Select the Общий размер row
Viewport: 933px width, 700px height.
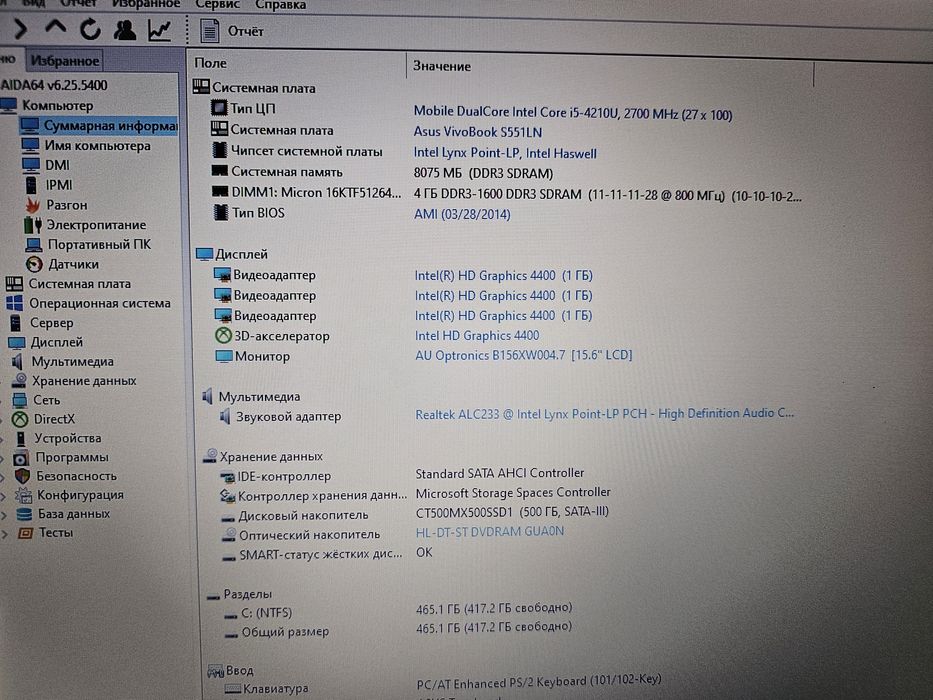(x=397, y=630)
